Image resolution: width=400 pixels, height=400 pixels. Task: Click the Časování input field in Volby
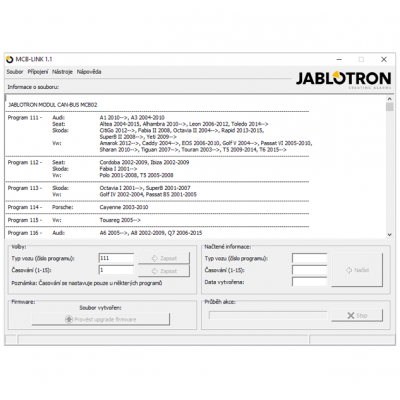(116, 270)
